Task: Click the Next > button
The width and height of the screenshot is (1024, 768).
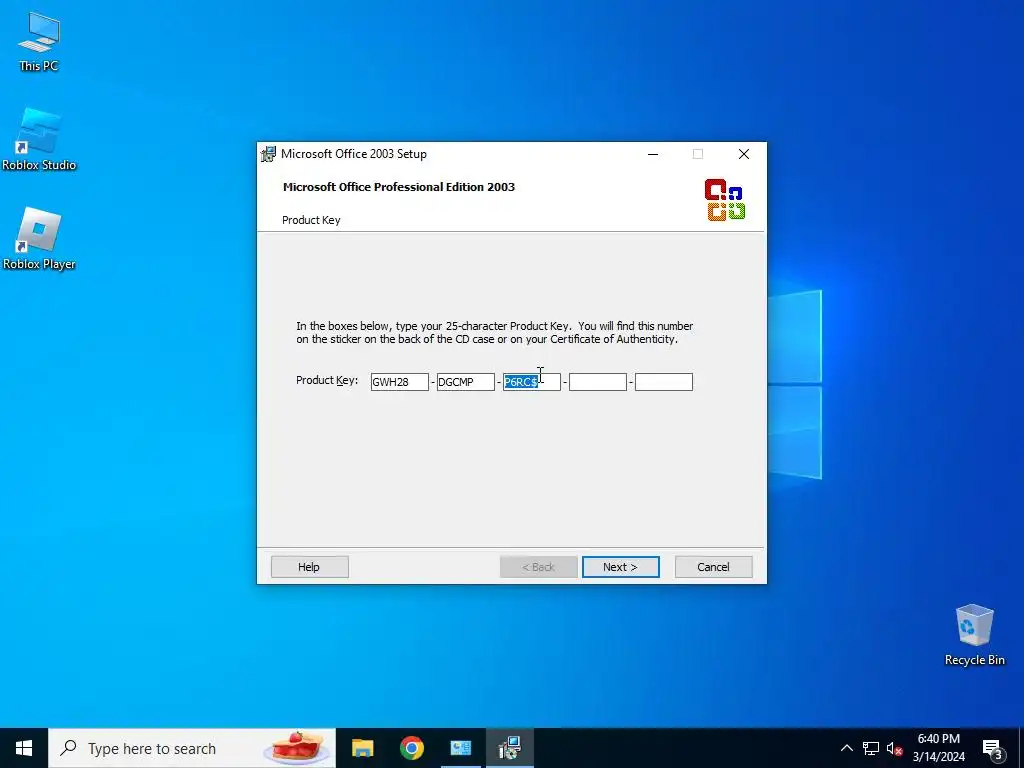Action: click(620, 567)
